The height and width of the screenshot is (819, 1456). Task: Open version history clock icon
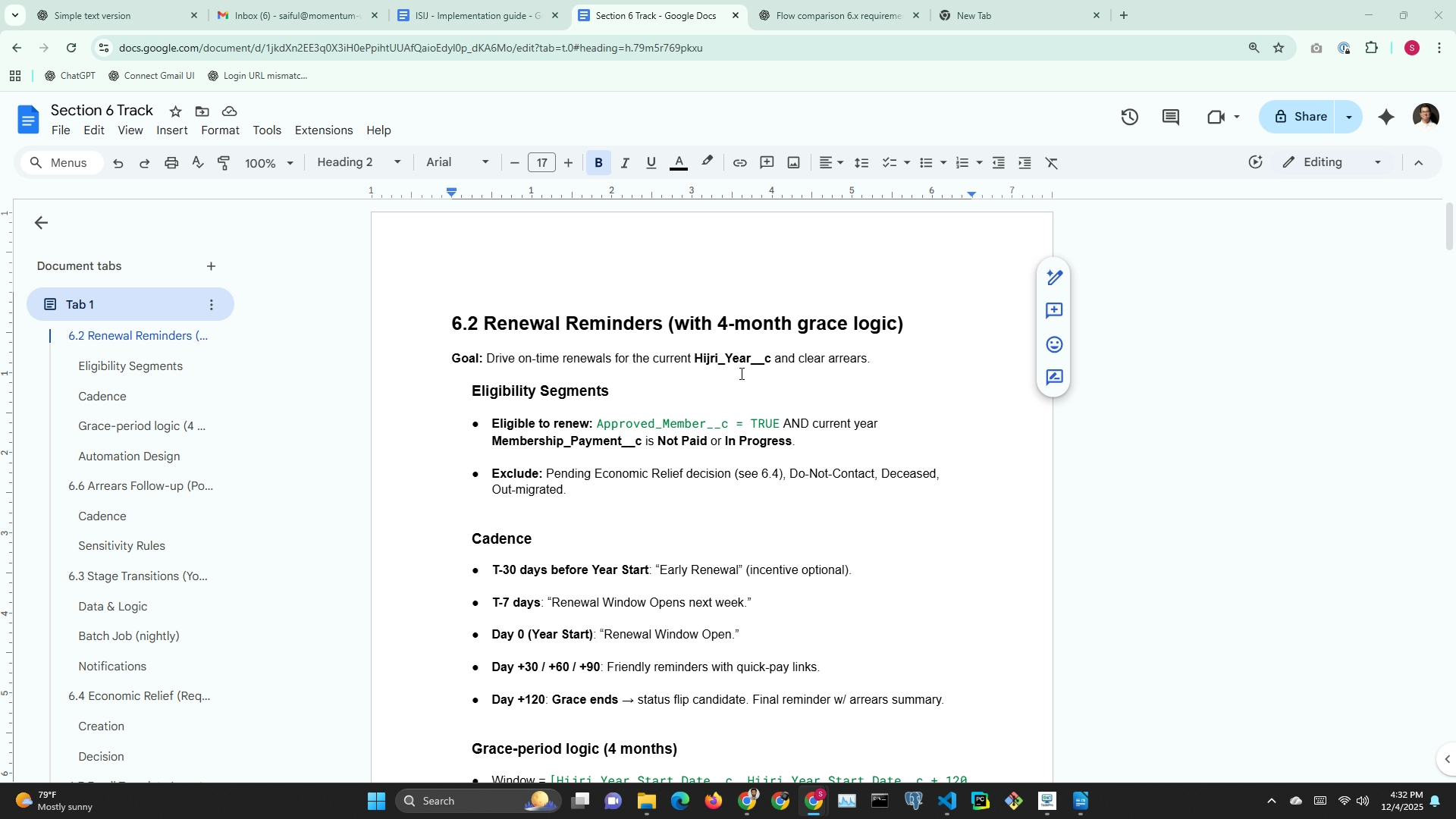pyautogui.click(x=1129, y=117)
